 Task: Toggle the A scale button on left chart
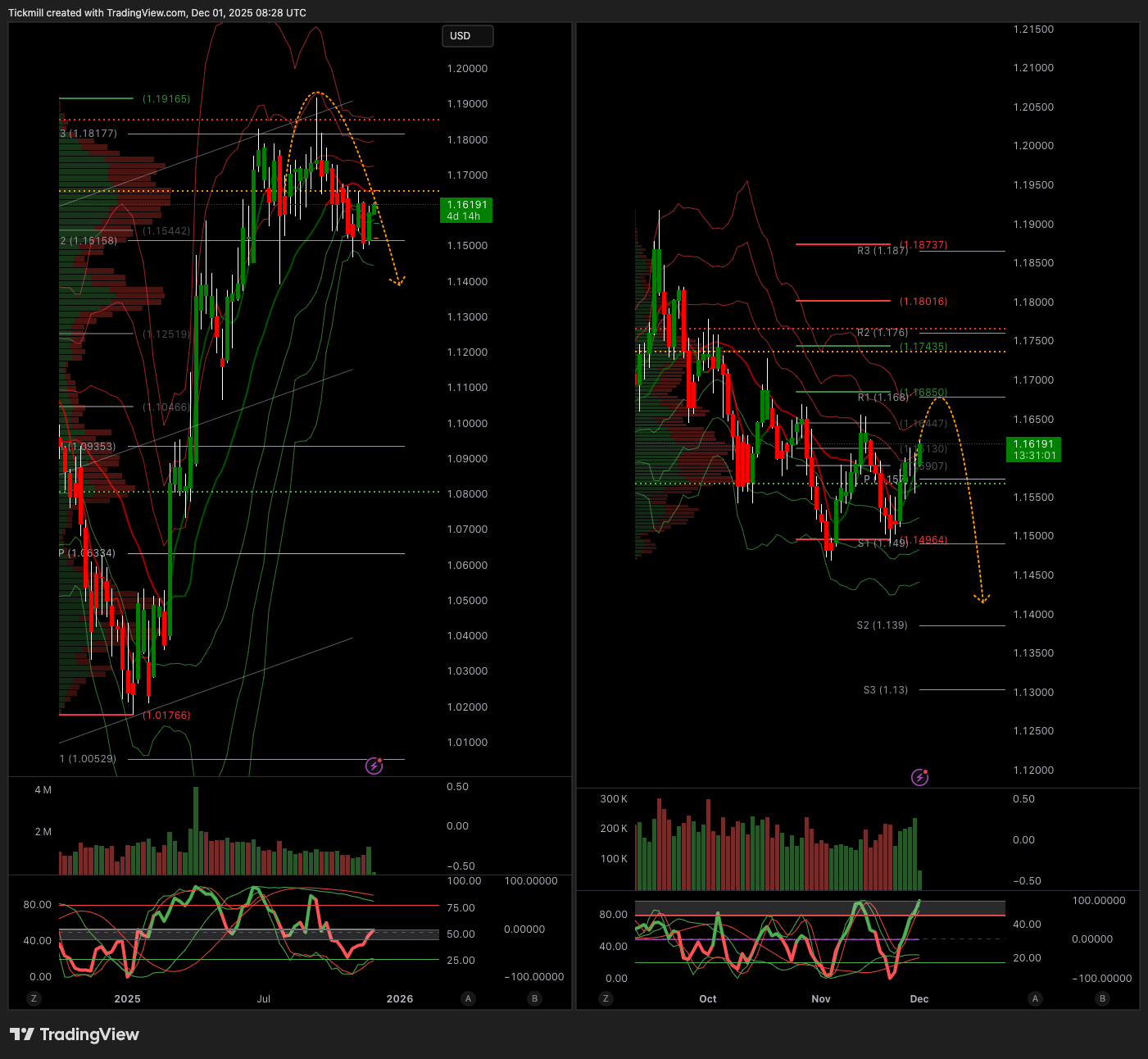click(x=468, y=998)
